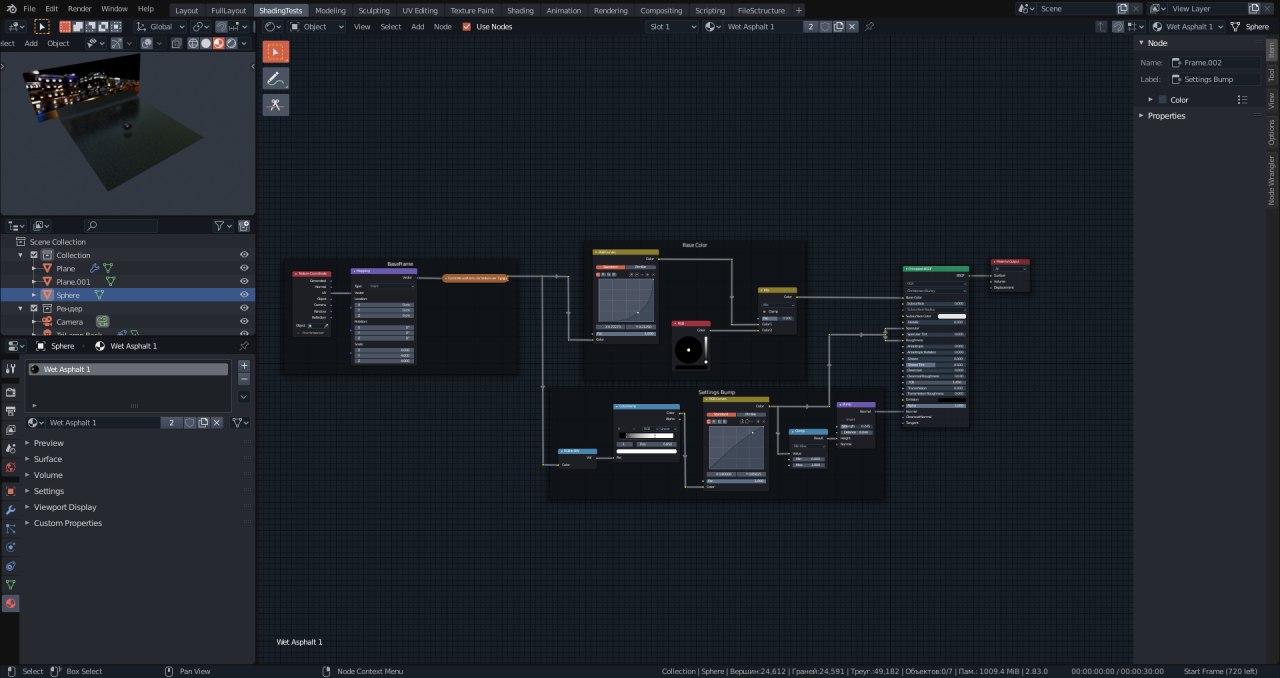Open the View Layer properties tab icon
Viewport: 1280px width, 678px height.
[10, 430]
